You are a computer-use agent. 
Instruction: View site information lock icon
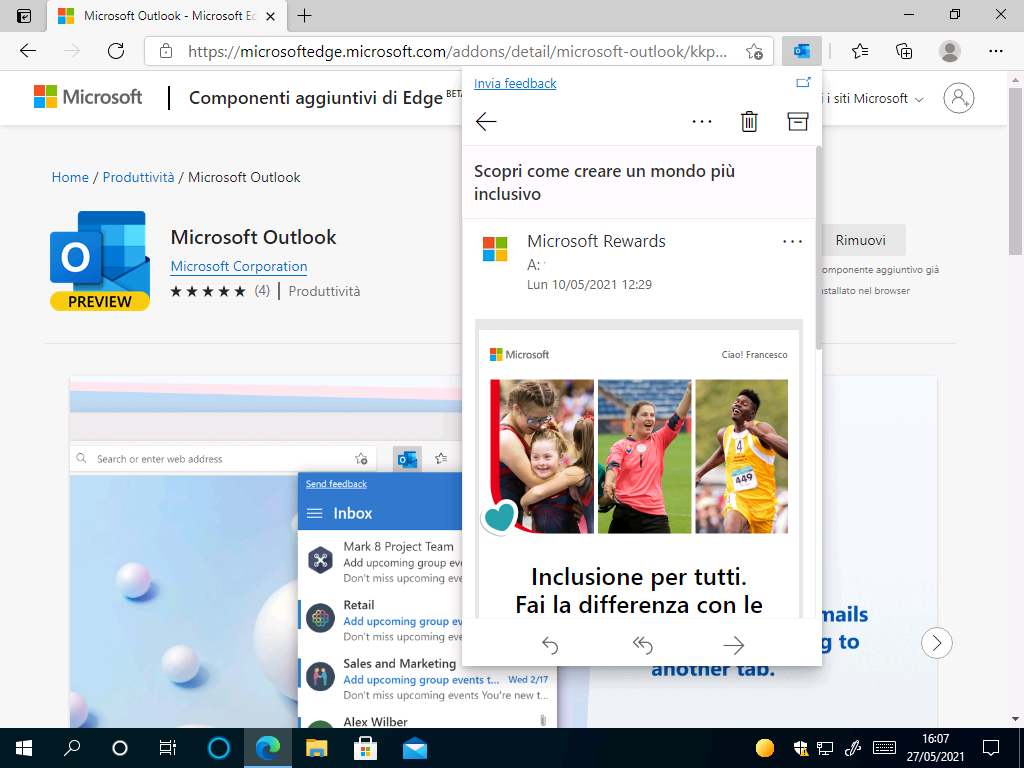(x=166, y=51)
